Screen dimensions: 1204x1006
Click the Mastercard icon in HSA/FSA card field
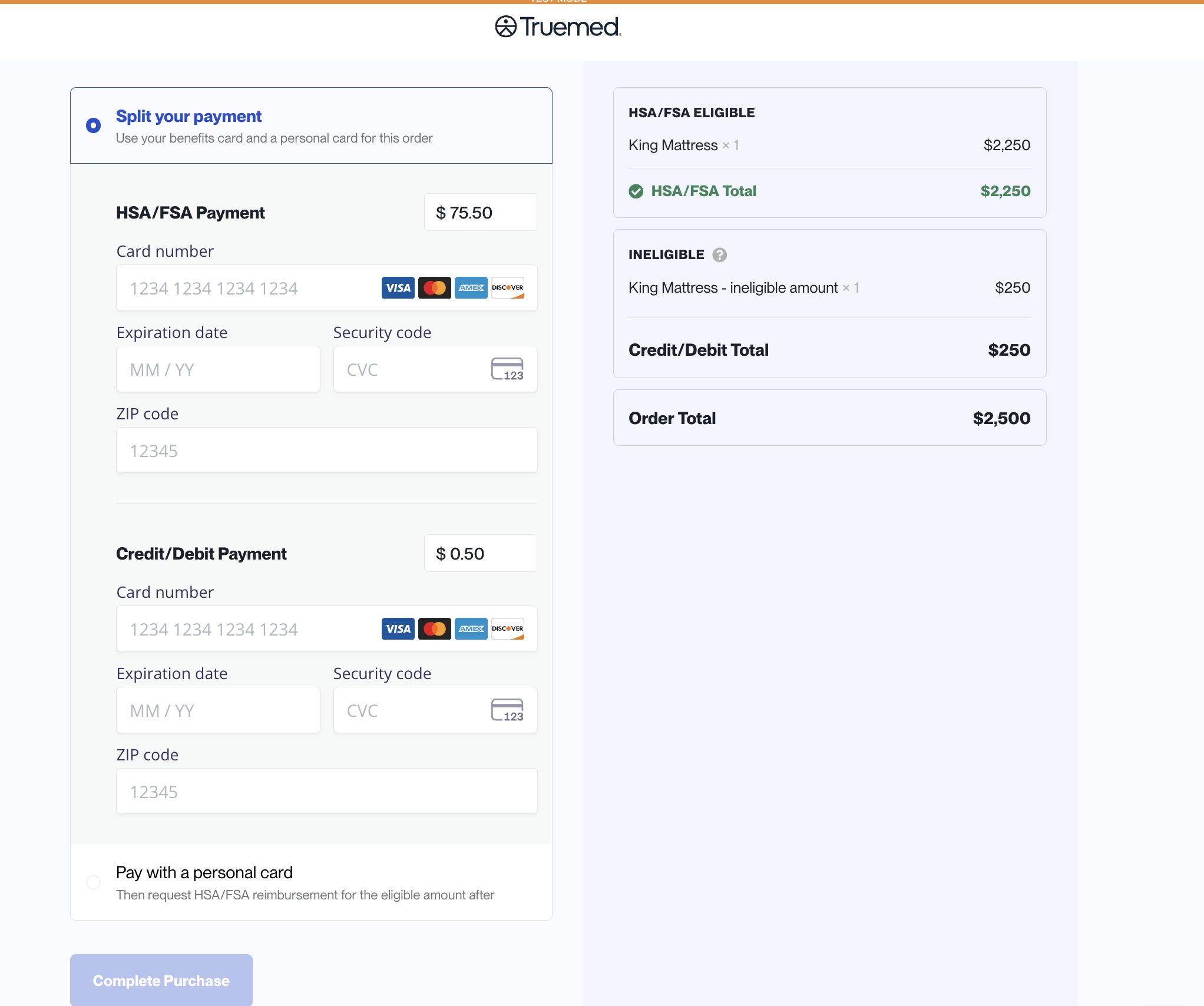tap(434, 288)
